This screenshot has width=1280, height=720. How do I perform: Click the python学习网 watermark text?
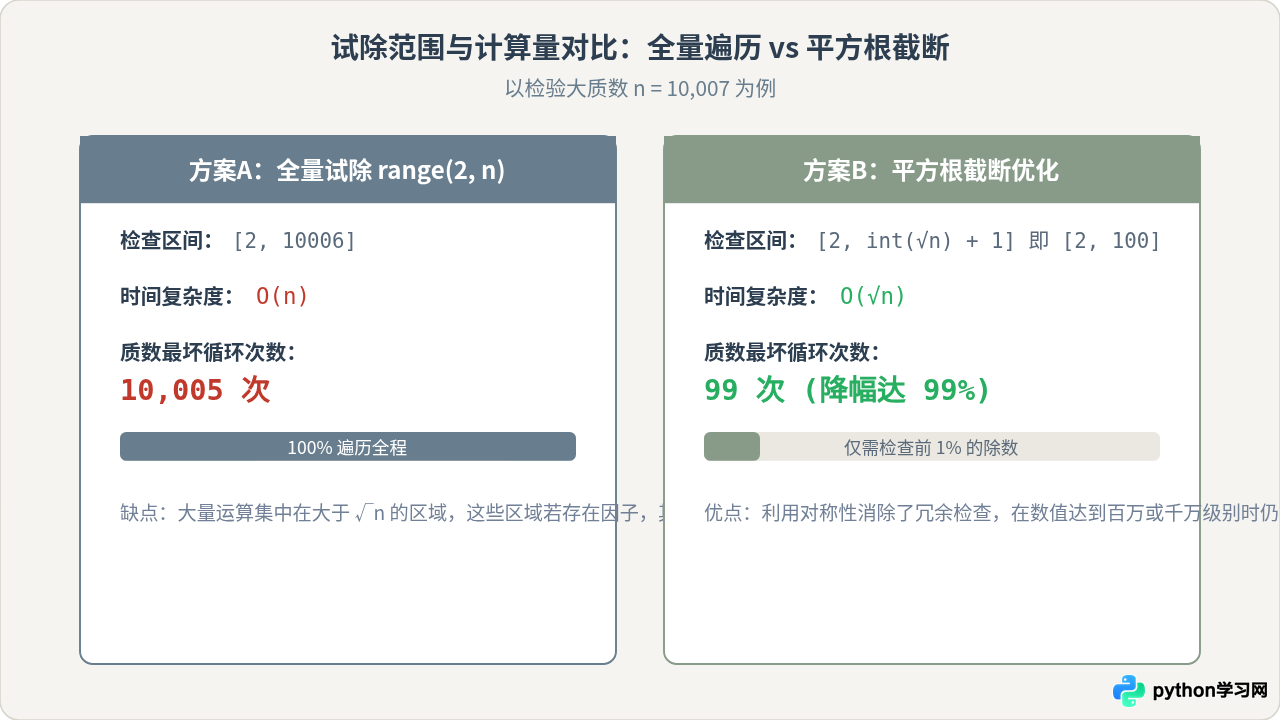click(x=1210, y=690)
